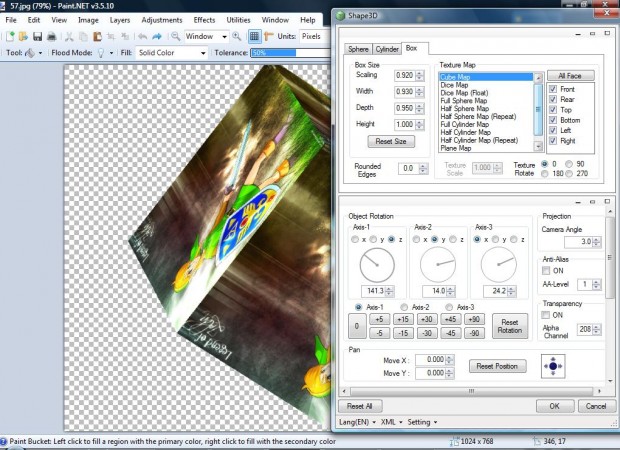This screenshot has height=450, width=620.
Task: Click the Redo arrow icon
Action: pyautogui.click(x=157, y=36)
